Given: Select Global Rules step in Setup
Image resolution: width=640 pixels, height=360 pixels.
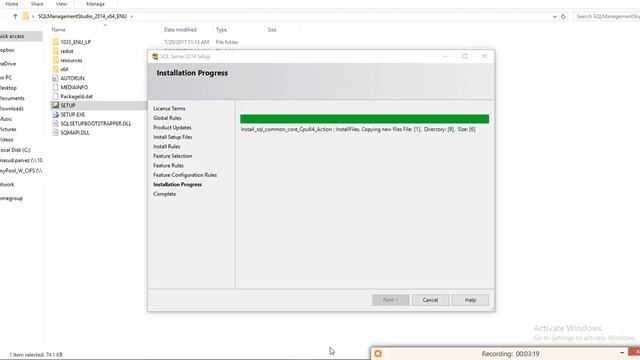Looking at the screenshot, I should 167,118.
